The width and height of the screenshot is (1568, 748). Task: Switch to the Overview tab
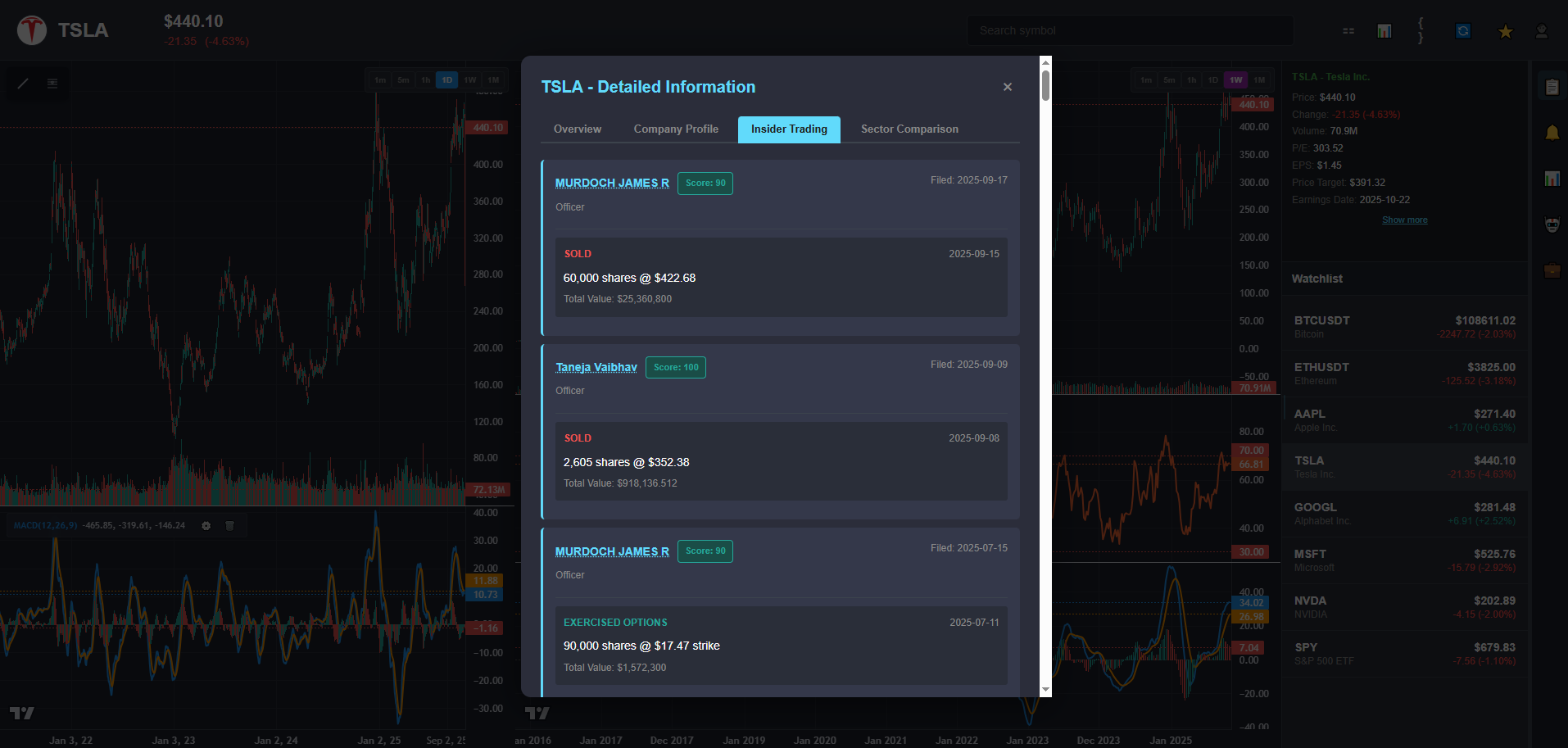click(x=578, y=129)
